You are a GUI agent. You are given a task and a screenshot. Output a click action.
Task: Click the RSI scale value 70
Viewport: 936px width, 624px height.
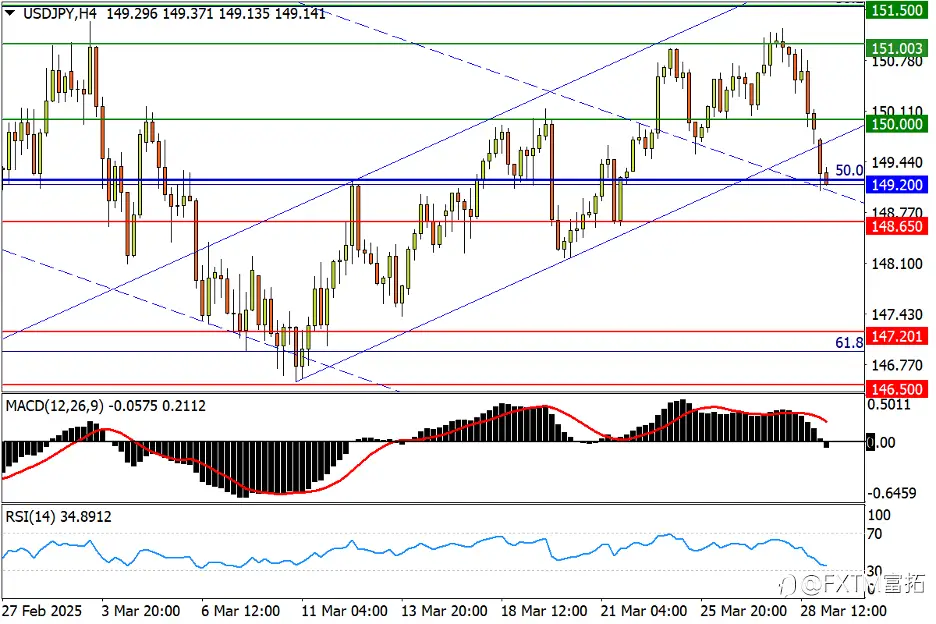point(875,534)
